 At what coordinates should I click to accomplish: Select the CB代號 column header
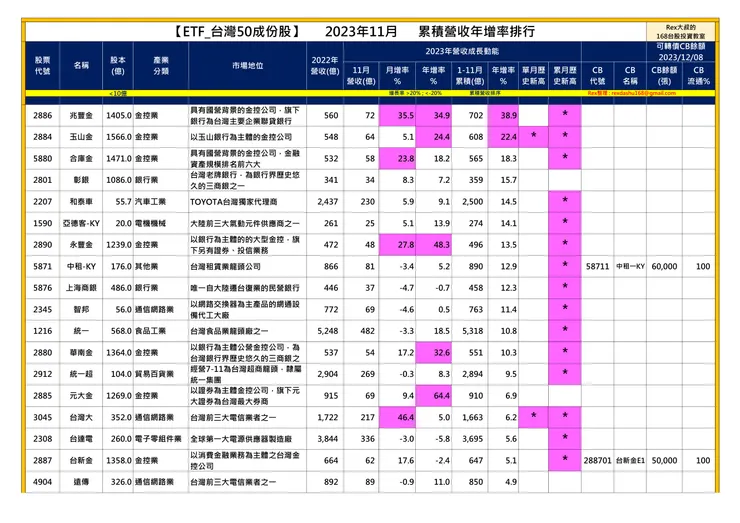click(x=597, y=76)
